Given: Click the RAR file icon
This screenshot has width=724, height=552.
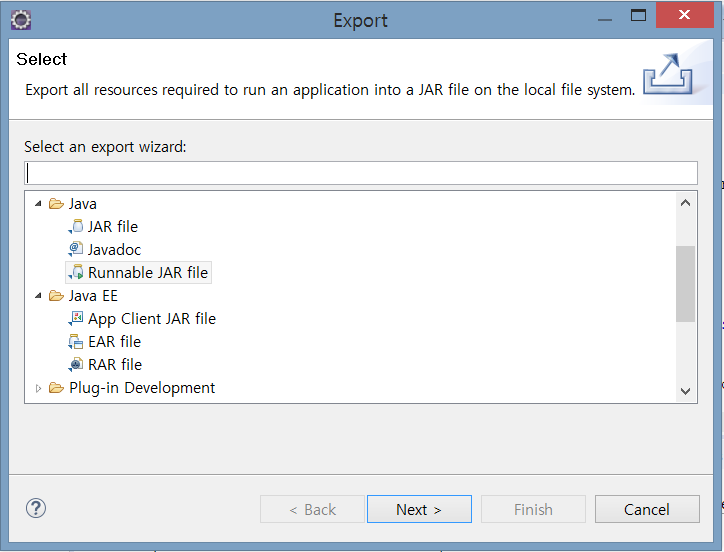Looking at the screenshot, I should tap(76, 365).
